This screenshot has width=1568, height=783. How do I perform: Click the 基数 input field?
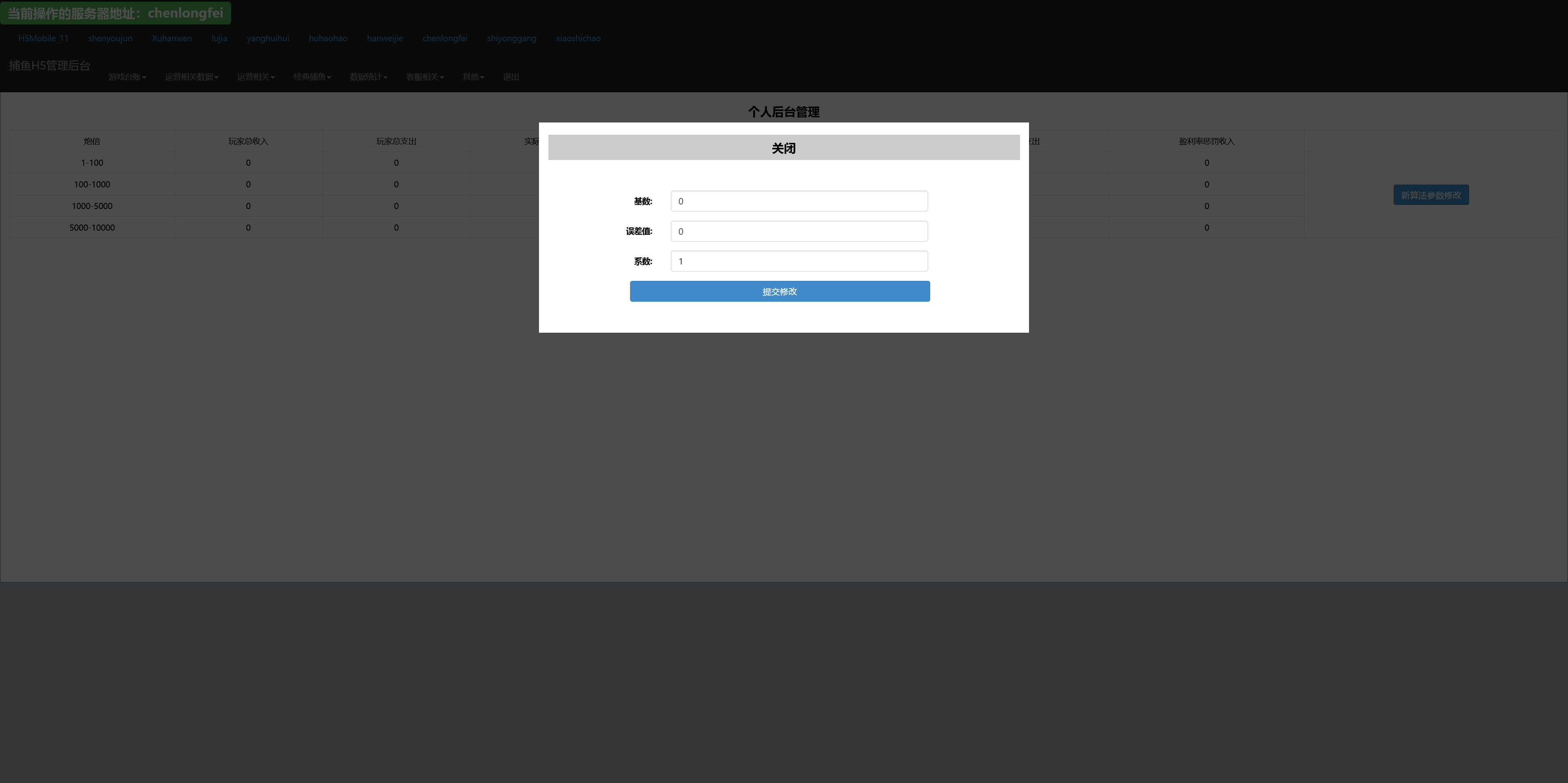click(x=799, y=201)
